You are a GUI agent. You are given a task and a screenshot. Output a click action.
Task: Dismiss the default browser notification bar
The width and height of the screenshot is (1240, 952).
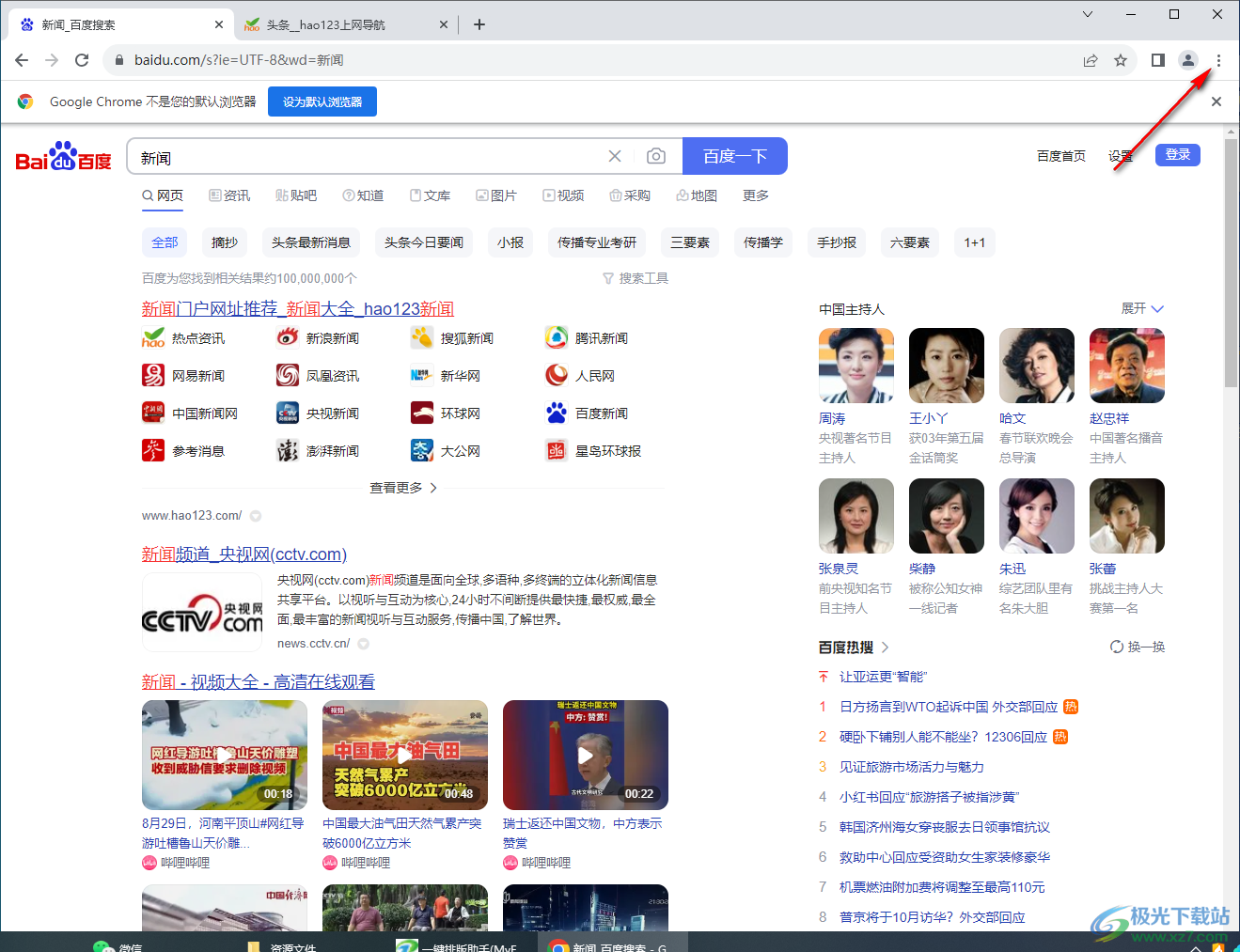[x=1216, y=101]
